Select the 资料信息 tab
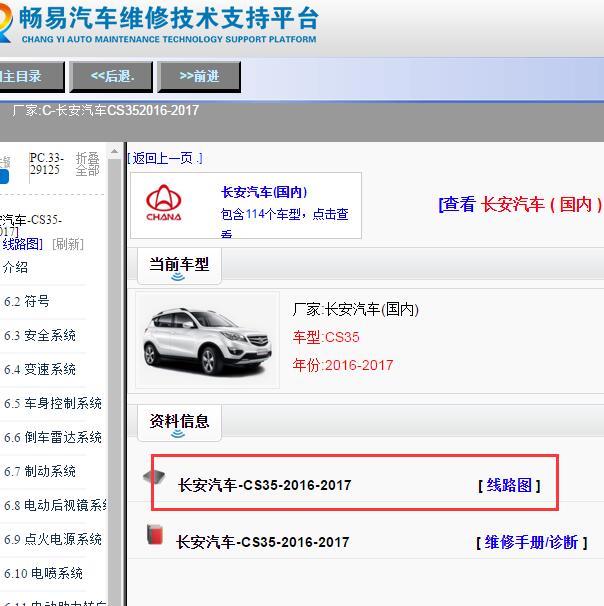604x606 pixels. (179, 423)
